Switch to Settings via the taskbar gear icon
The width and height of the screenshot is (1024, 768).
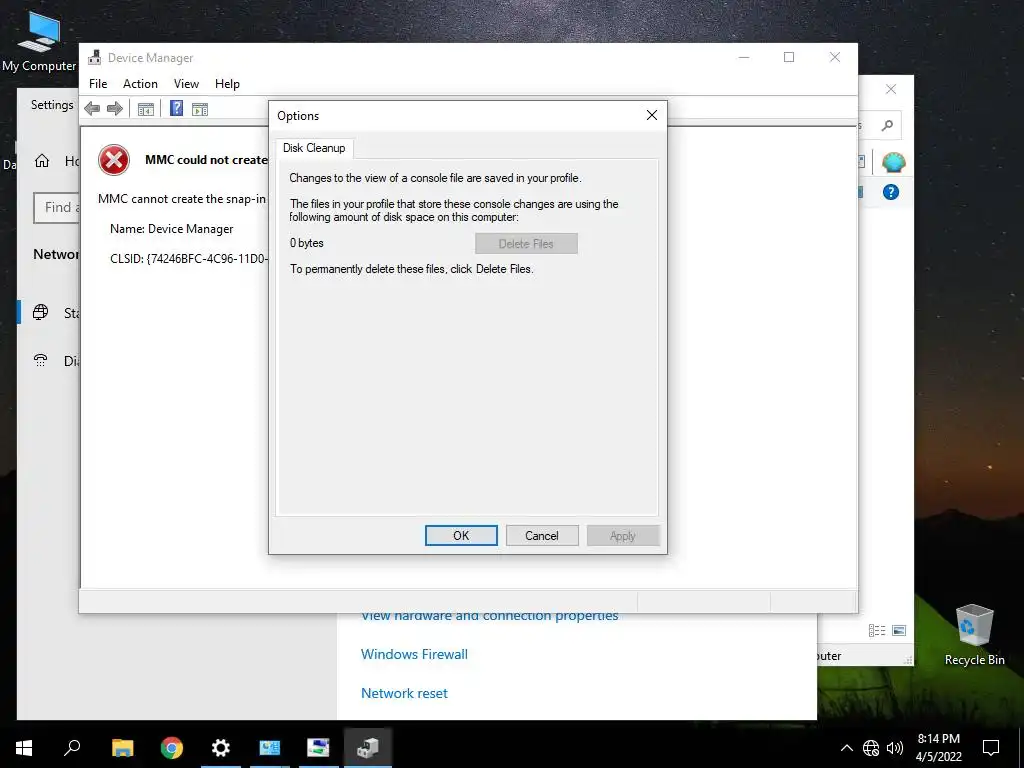(x=221, y=748)
